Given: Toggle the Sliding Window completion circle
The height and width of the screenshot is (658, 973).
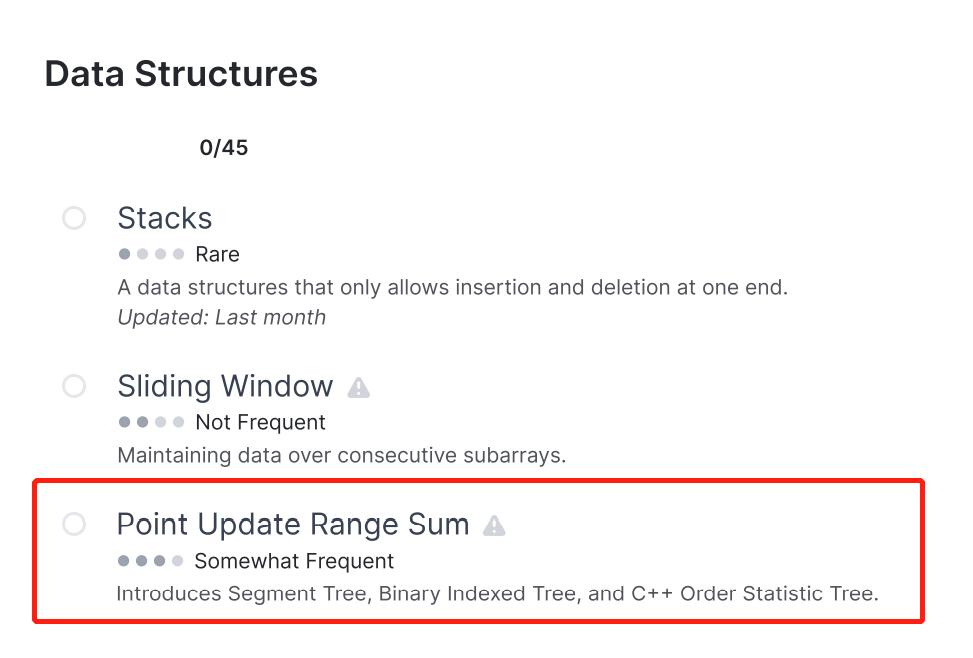Looking at the screenshot, I should 74,386.
